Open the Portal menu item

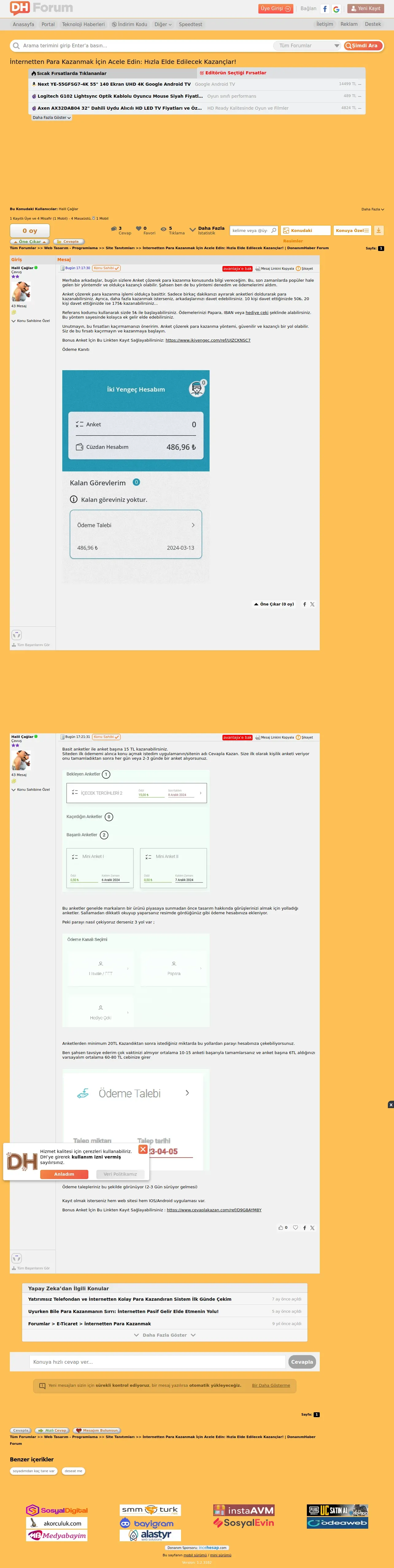coord(48,24)
